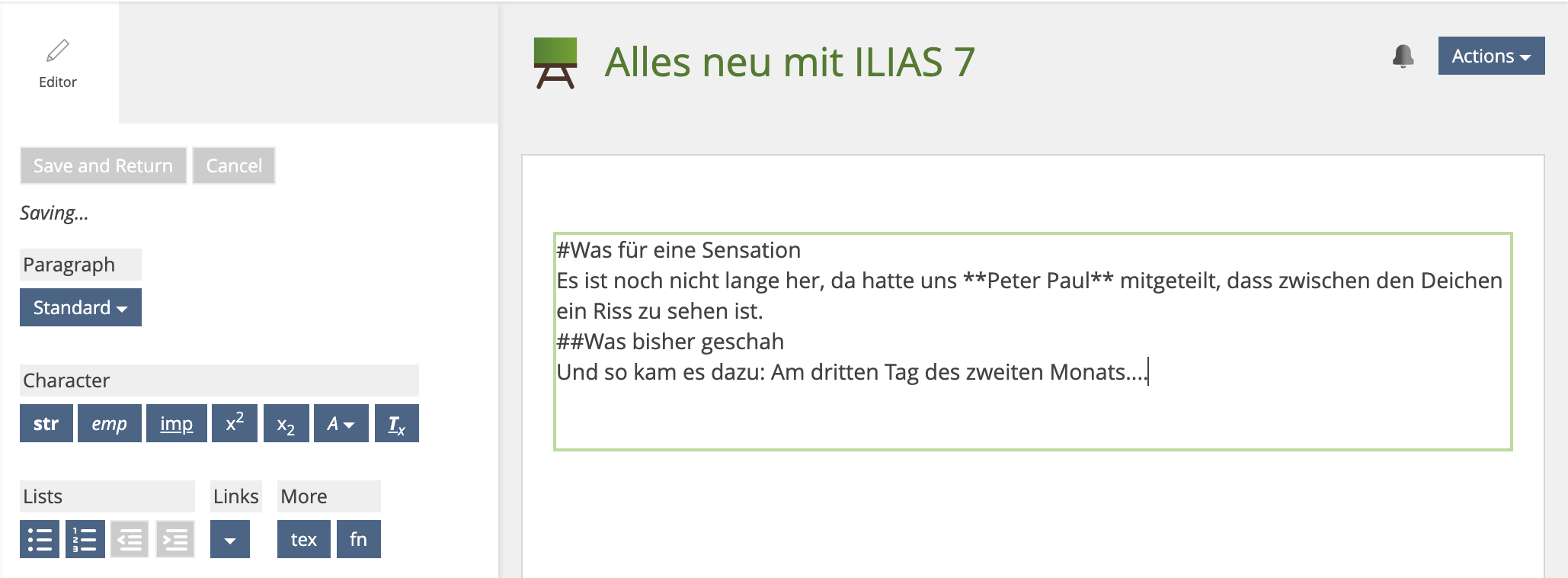Toggle strong (str) text formatting
Screen dimensions: 1568x578
click(46, 423)
